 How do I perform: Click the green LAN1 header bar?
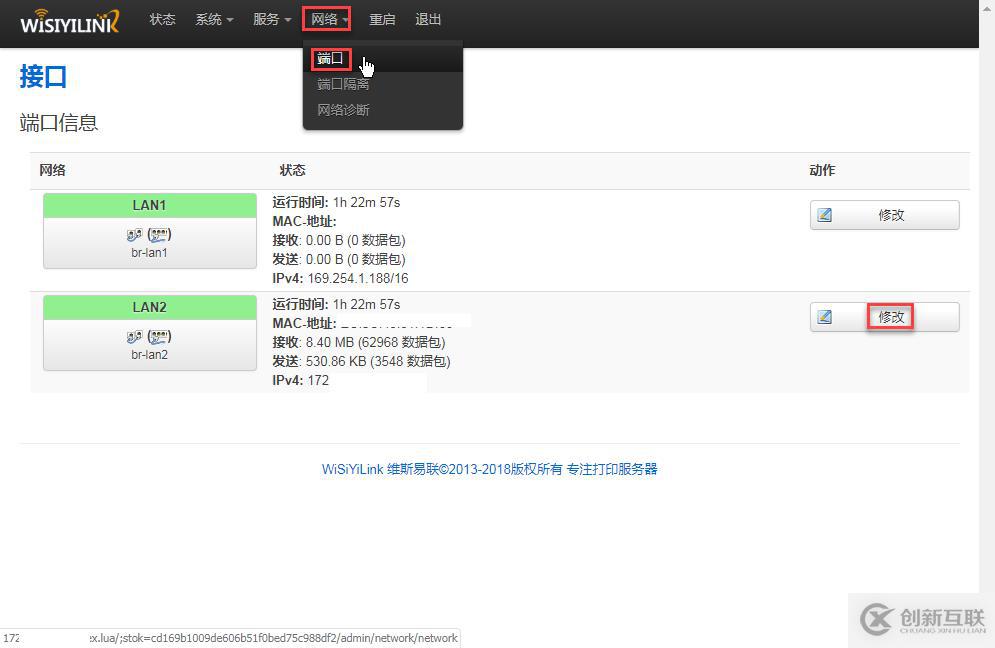[x=148, y=204]
